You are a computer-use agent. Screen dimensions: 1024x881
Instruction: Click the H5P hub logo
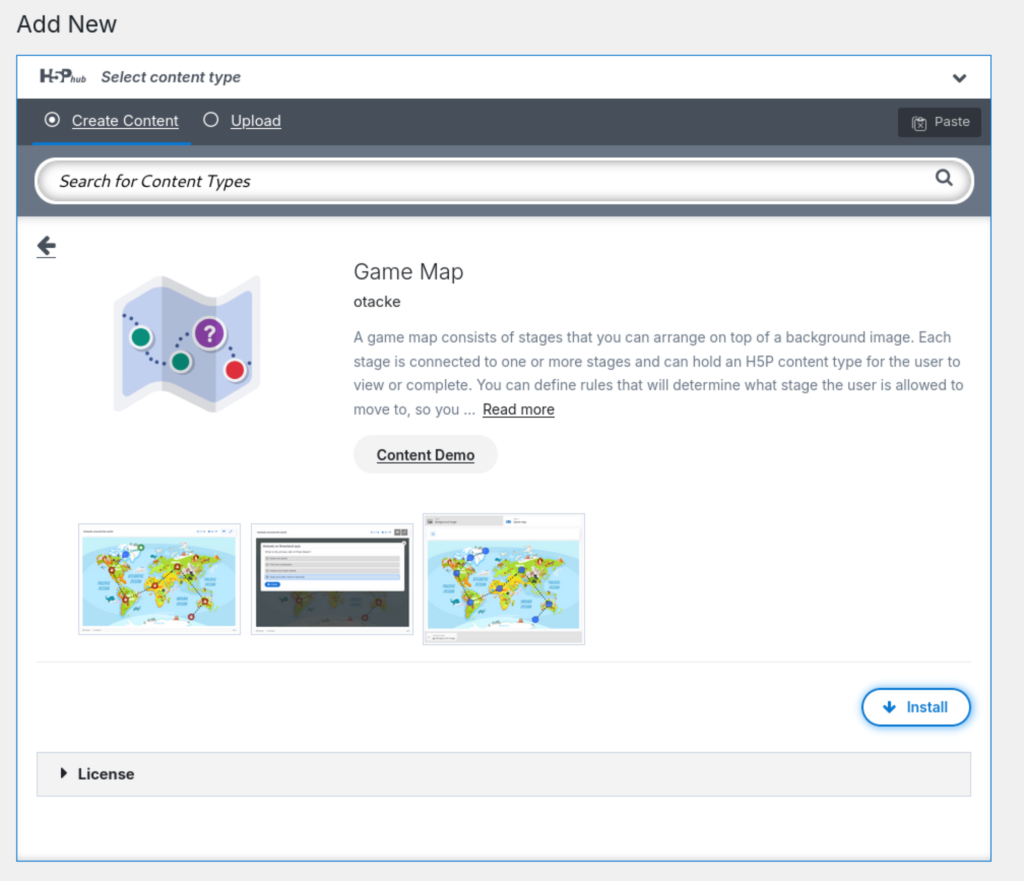pos(63,77)
